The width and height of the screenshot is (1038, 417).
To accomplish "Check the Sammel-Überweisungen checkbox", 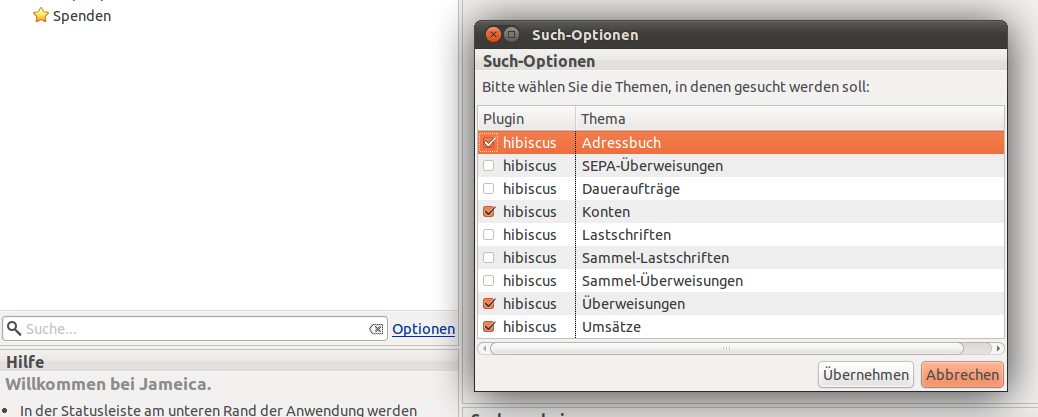I will 489,281.
